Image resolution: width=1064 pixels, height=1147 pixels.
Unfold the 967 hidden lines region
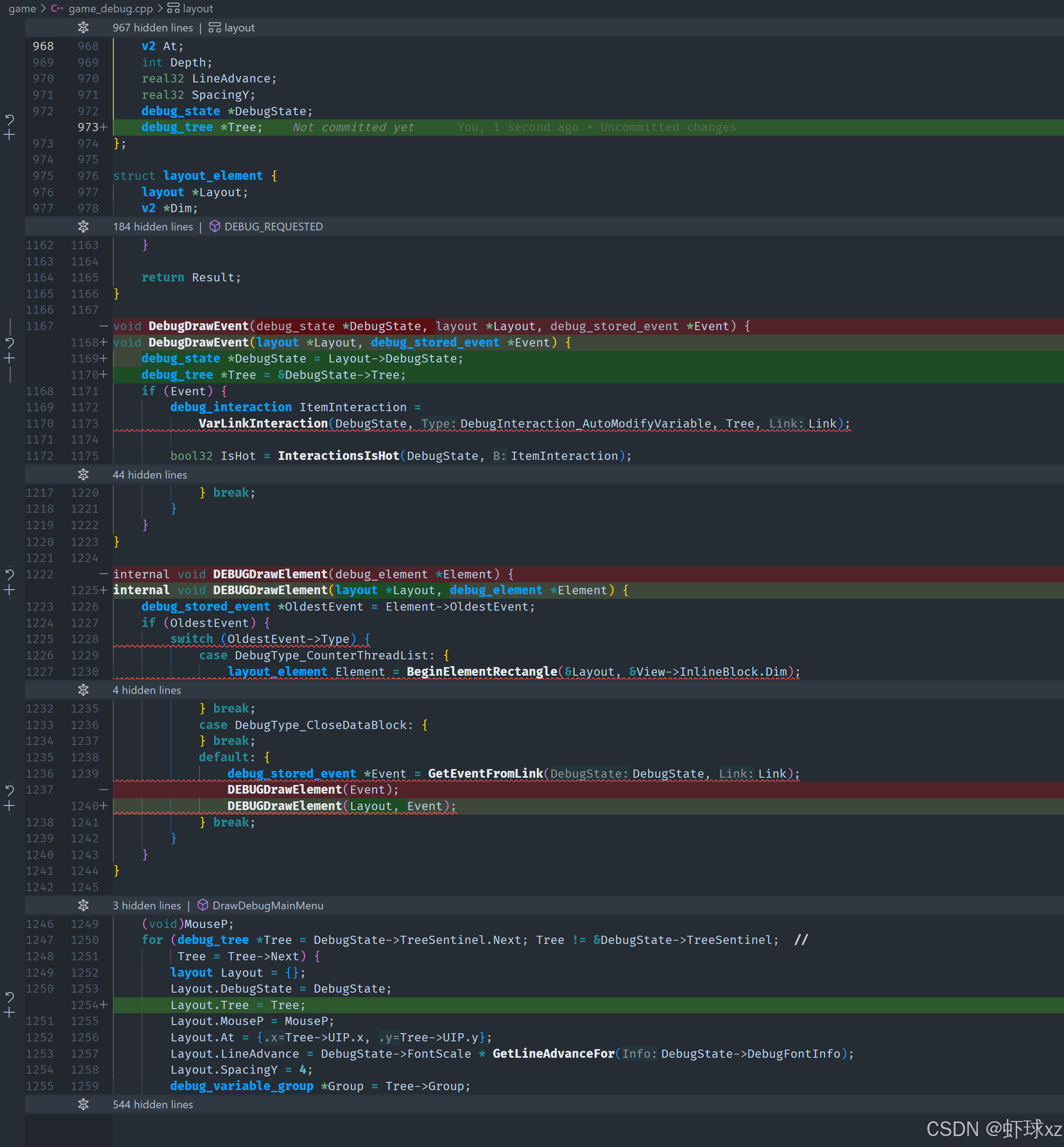click(x=83, y=28)
